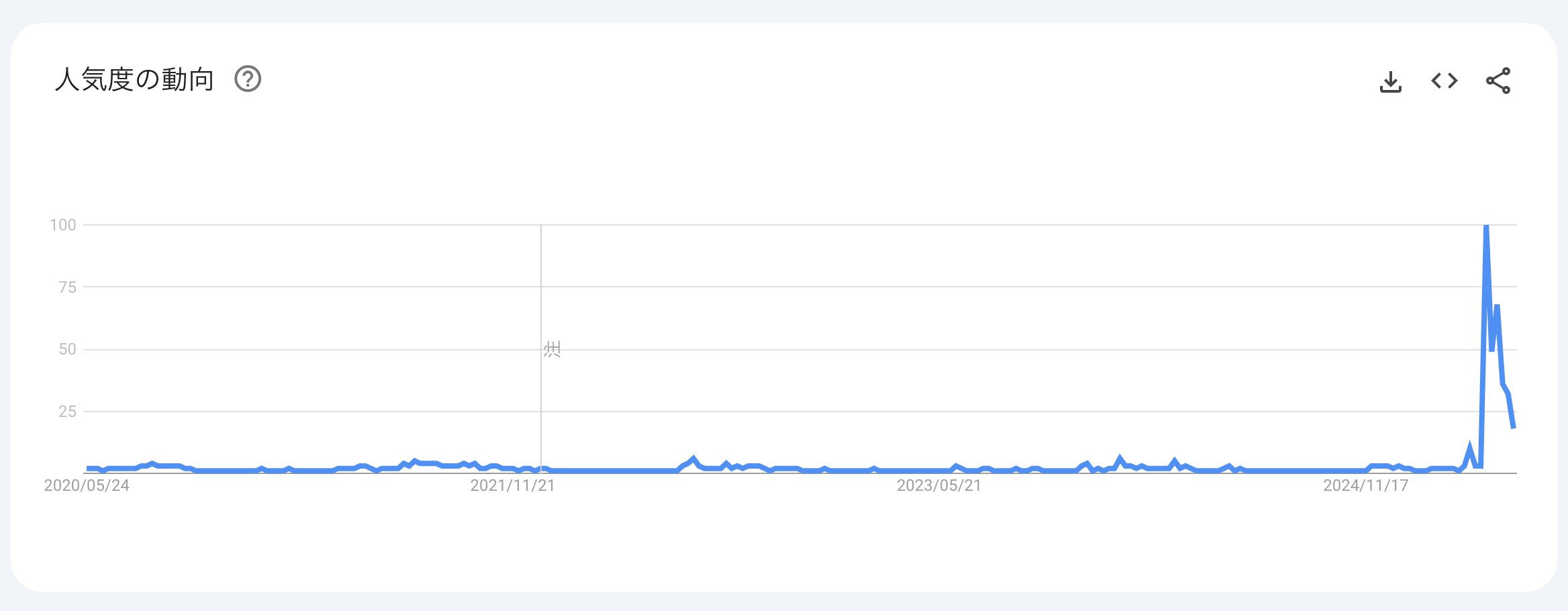
Task: Open the embed code dialog
Action: (1444, 81)
